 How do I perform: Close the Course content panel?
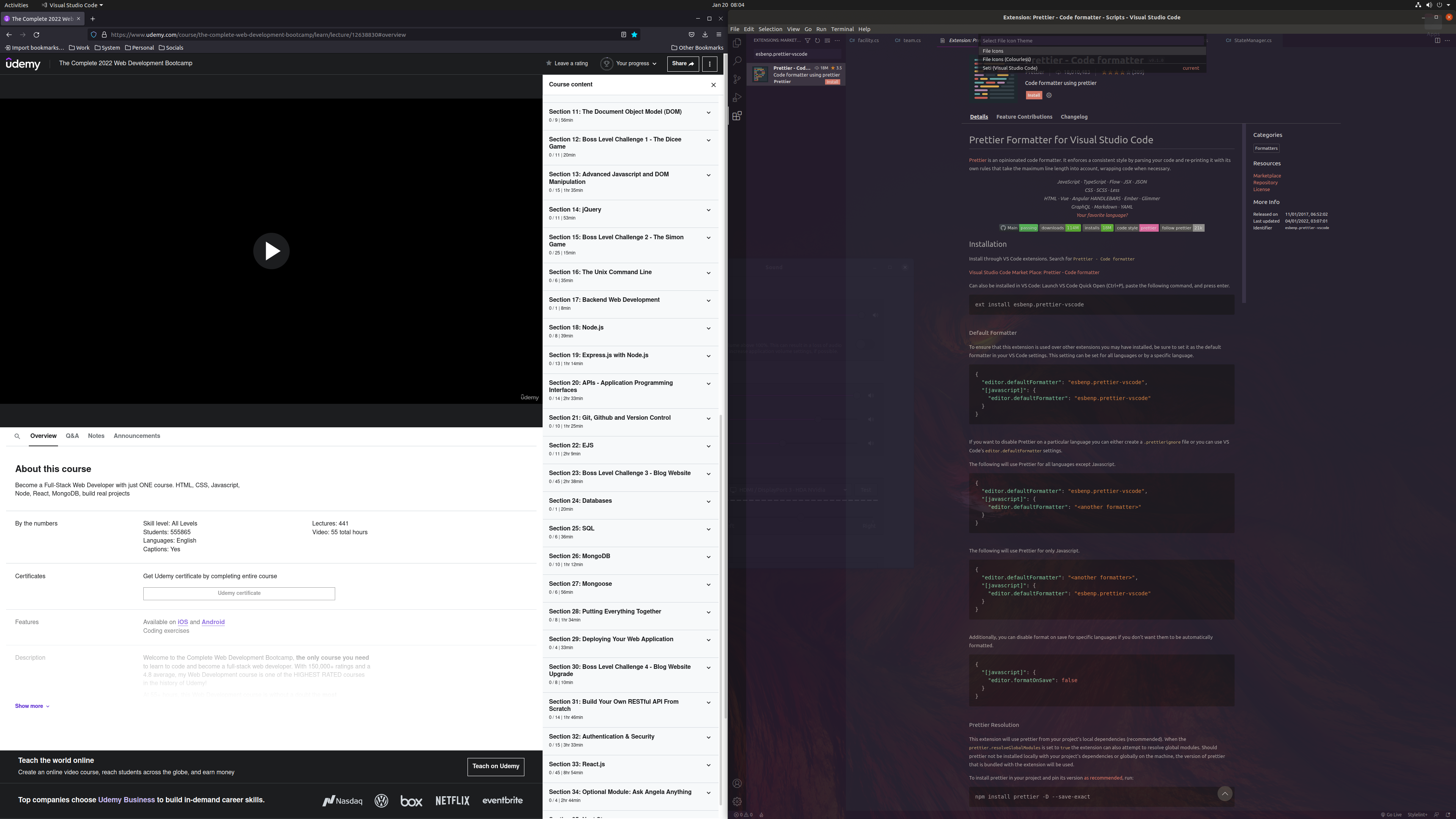pos(713,85)
